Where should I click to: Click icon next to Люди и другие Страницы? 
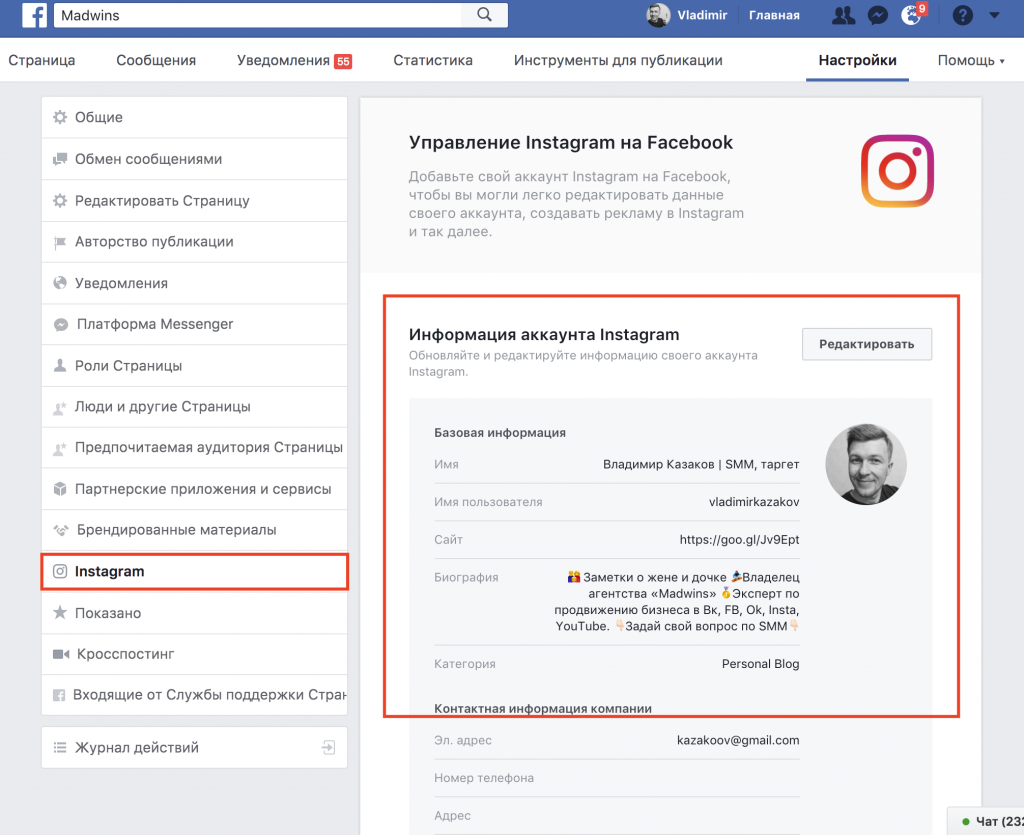(x=60, y=407)
